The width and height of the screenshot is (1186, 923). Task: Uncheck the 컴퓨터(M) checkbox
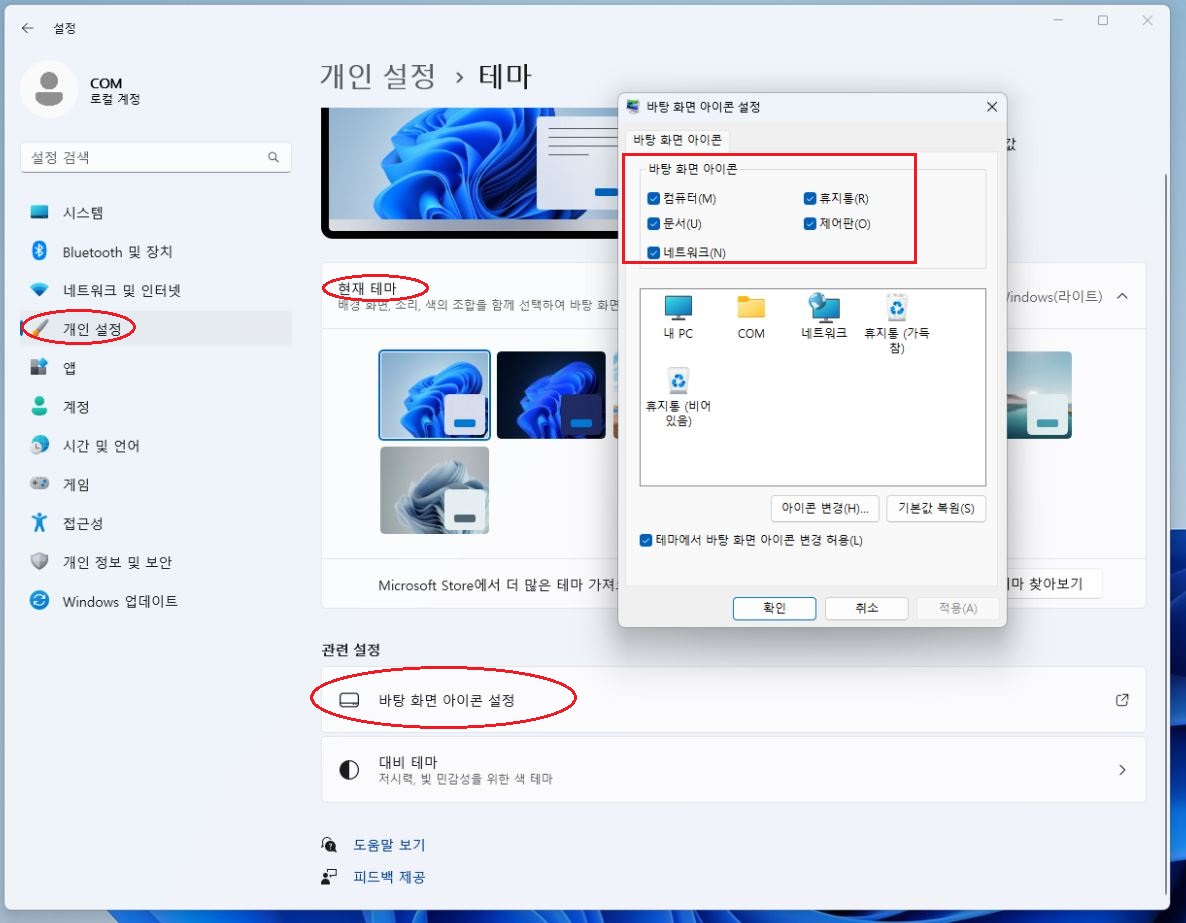(654, 198)
